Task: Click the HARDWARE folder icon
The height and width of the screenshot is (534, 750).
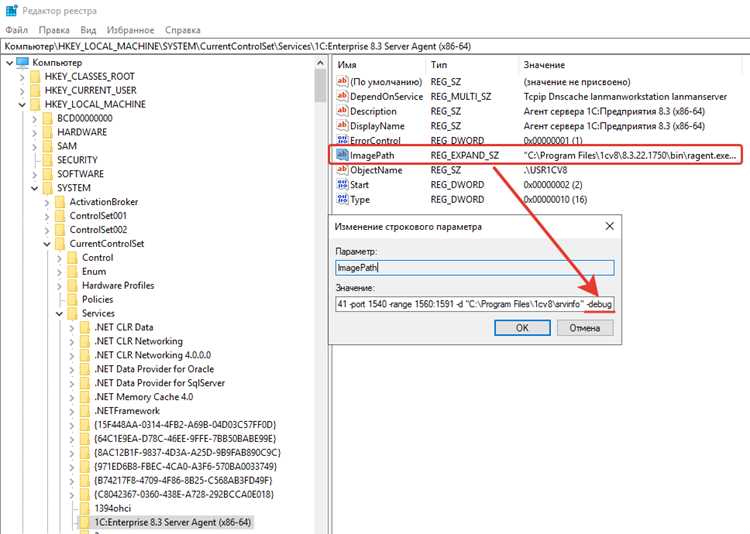Action: pyautogui.click(x=48, y=132)
